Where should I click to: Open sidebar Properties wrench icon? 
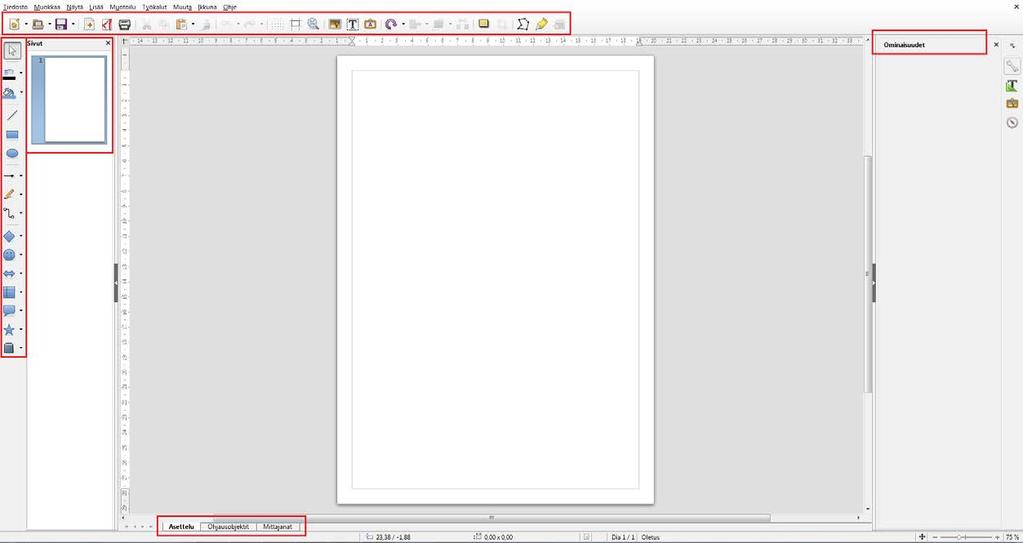pyautogui.click(x=1012, y=66)
